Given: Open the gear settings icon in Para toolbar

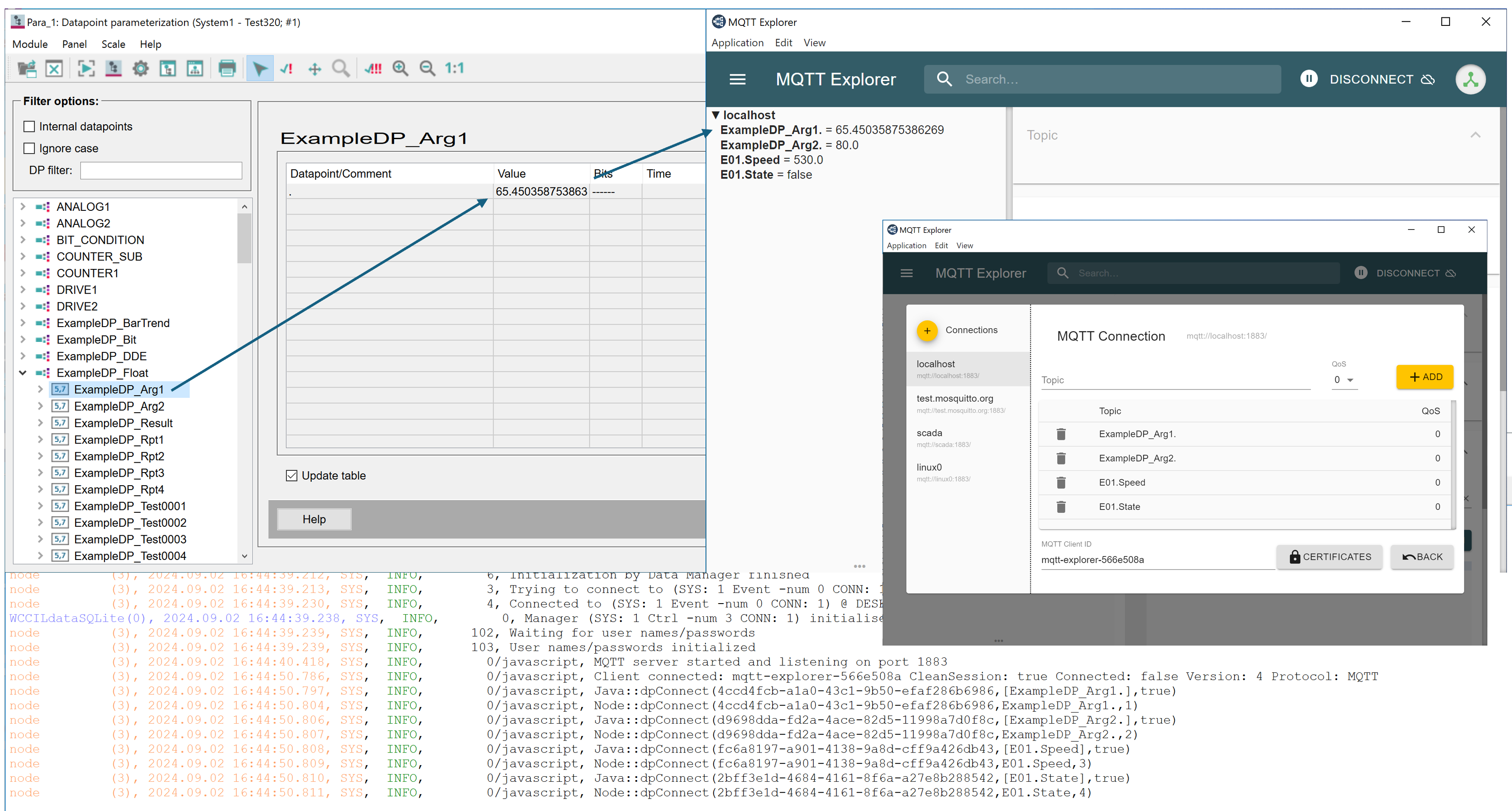Looking at the screenshot, I should [x=140, y=69].
